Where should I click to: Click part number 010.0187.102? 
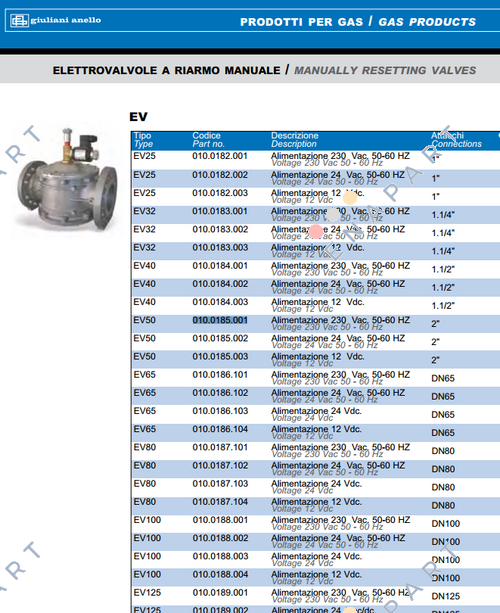click(220, 466)
